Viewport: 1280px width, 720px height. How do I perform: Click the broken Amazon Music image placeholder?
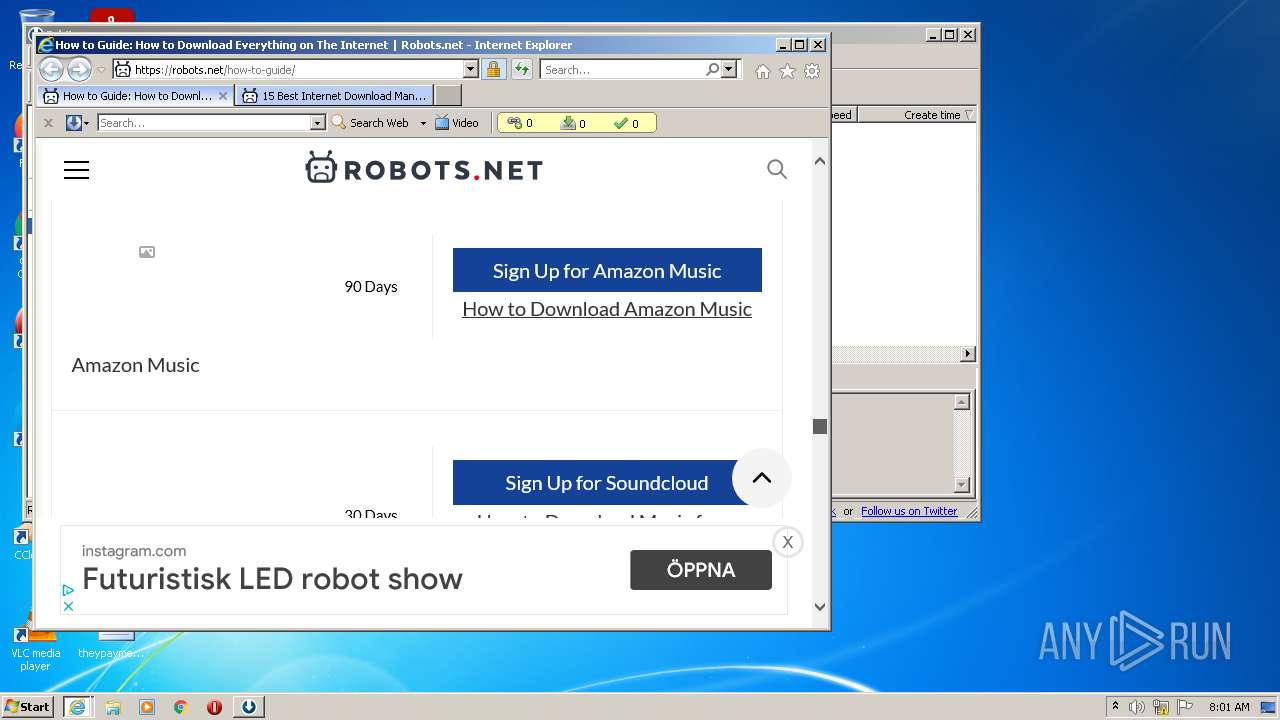click(x=147, y=252)
